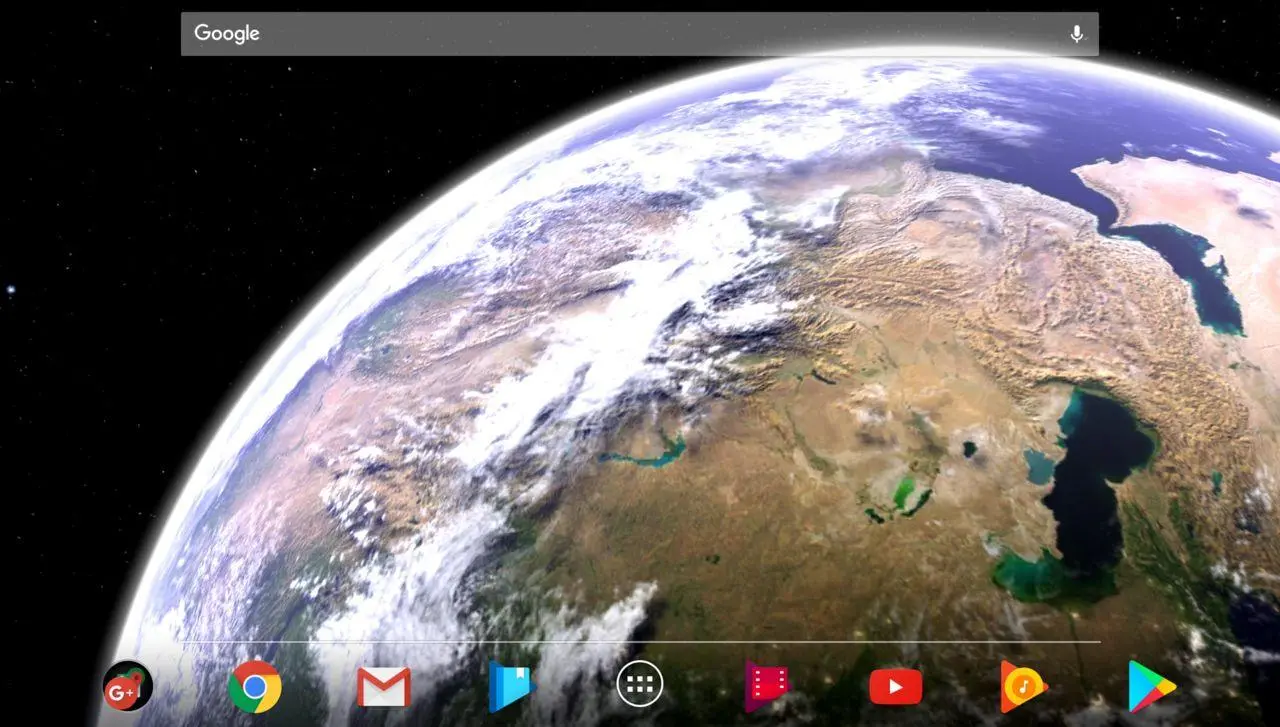The image size is (1280, 727).
Task: Open Google Play Books
Action: point(512,686)
